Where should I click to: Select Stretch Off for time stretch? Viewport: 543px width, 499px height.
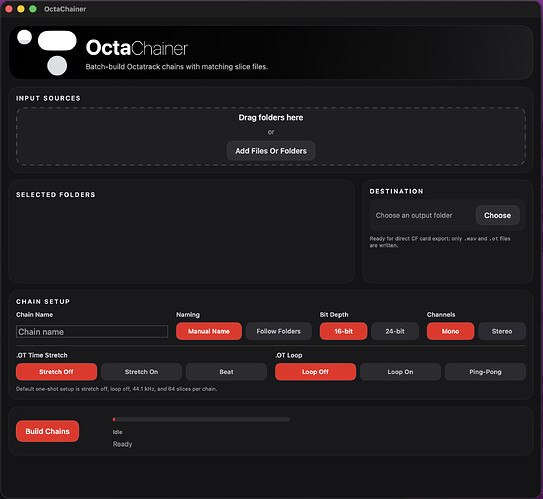click(56, 372)
